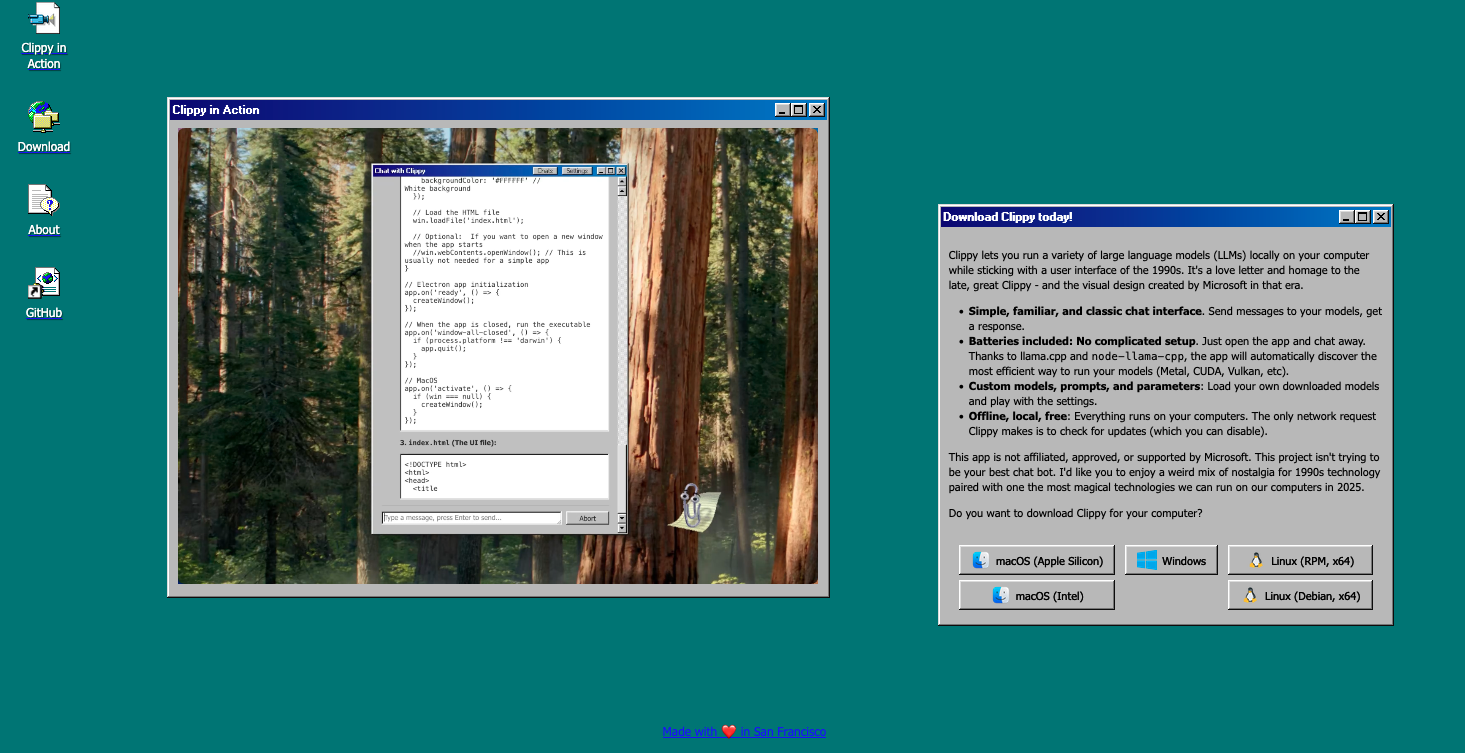
Task: Click the Clippy chat screenshot in Clippy in Action window
Action: (498, 356)
